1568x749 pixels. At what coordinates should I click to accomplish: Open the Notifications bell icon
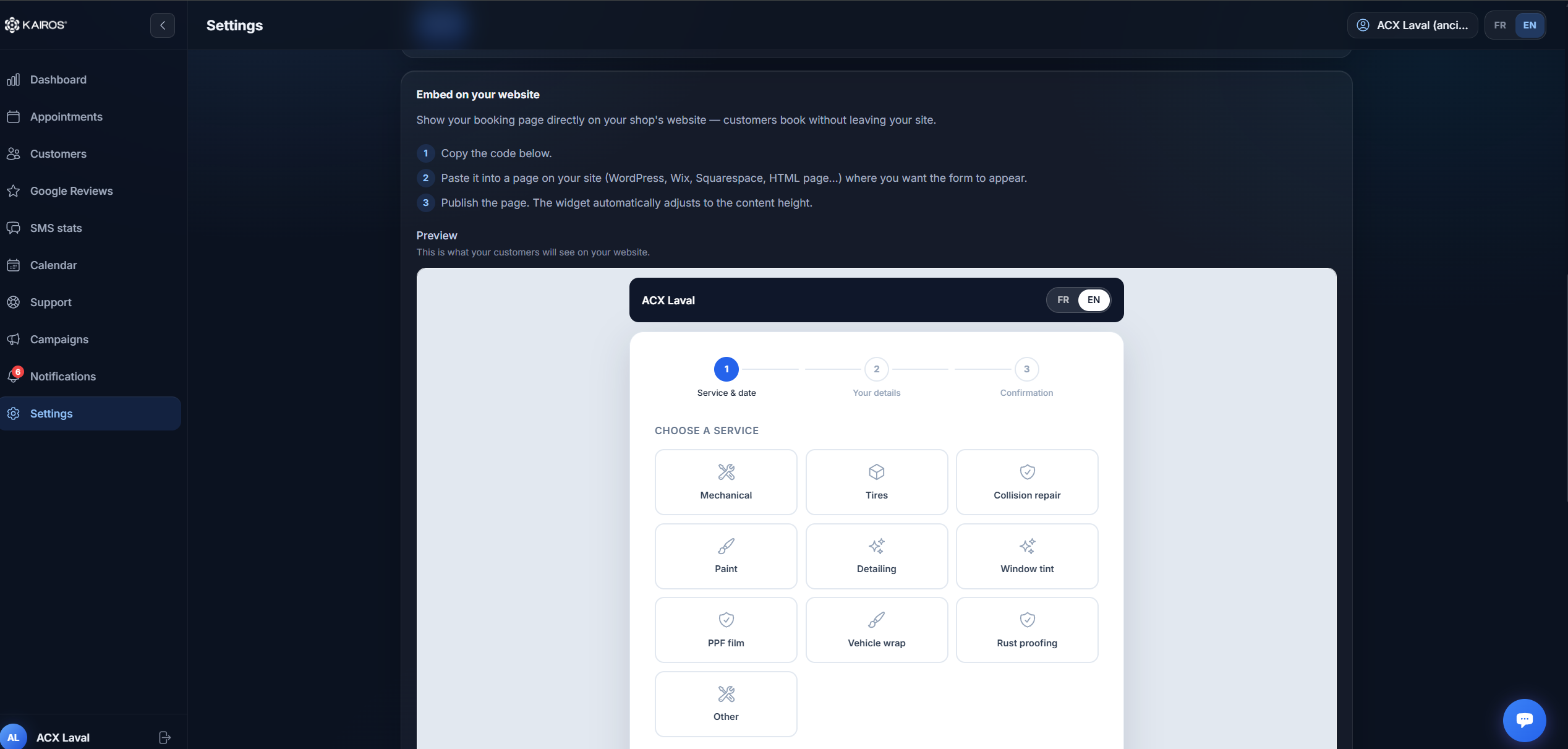pyautogui.click(x=14, y=376)
